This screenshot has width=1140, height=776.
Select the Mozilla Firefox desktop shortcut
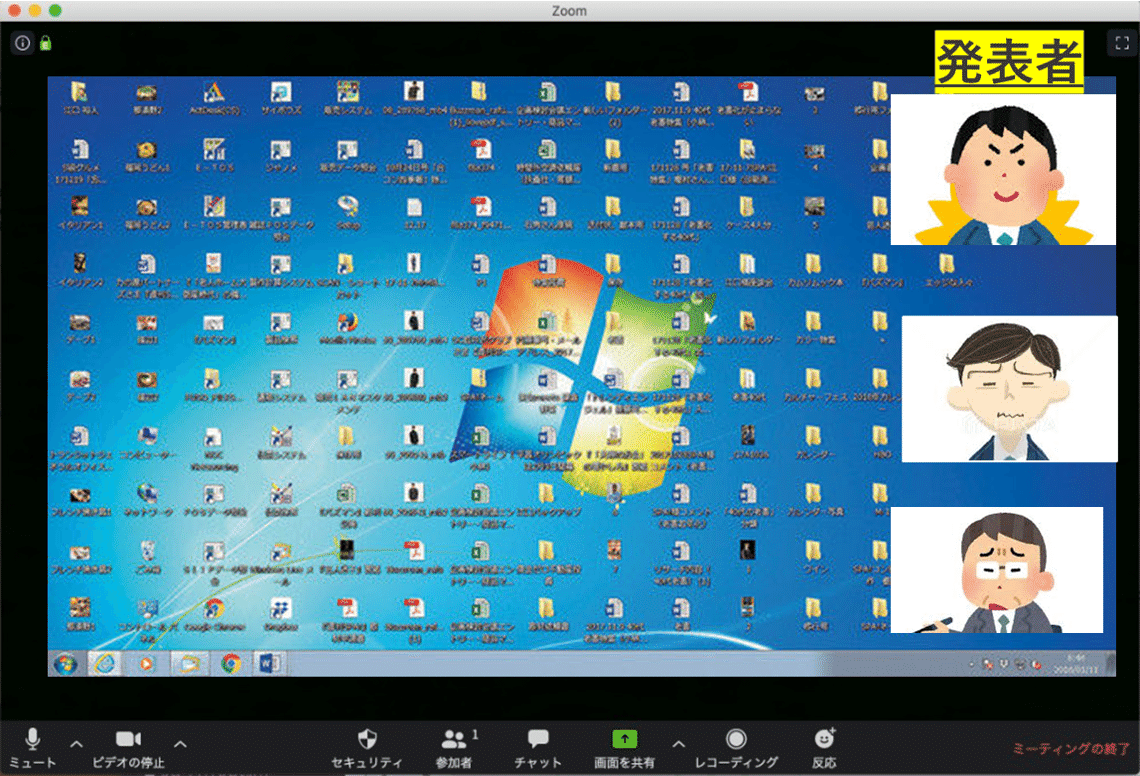coord(348,328)
